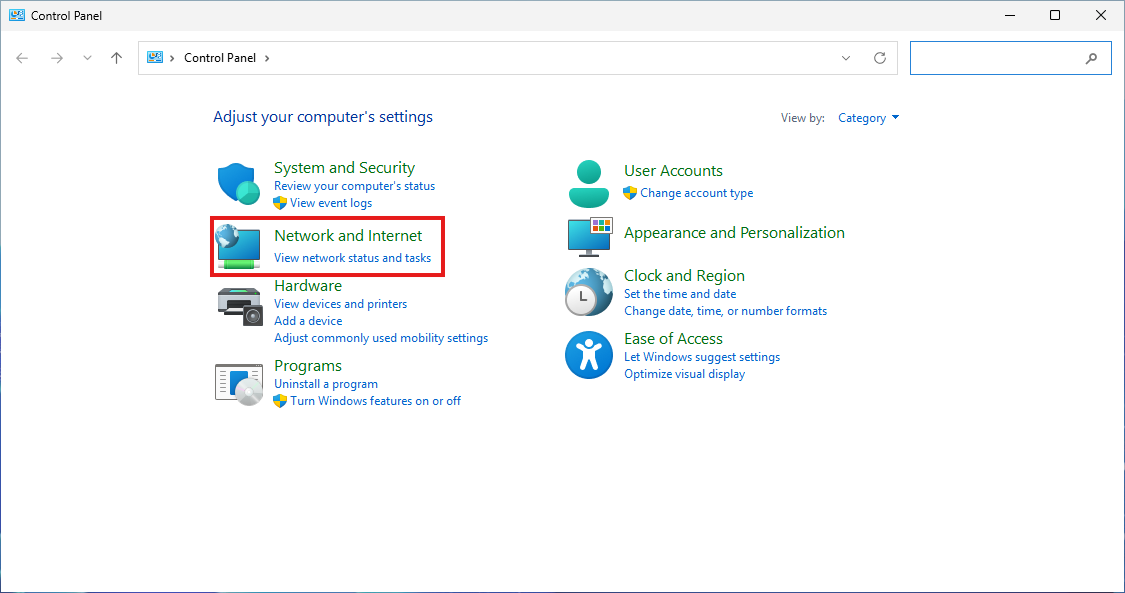Open the View by Category dropdown
The image size is (1125, 593).
coord(868,118)
